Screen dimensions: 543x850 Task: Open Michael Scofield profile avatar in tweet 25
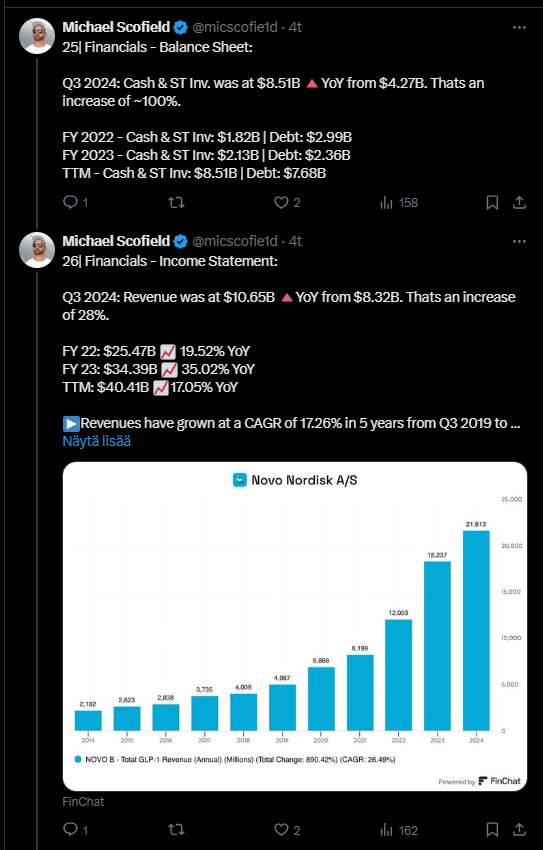[x=37, y=36]
